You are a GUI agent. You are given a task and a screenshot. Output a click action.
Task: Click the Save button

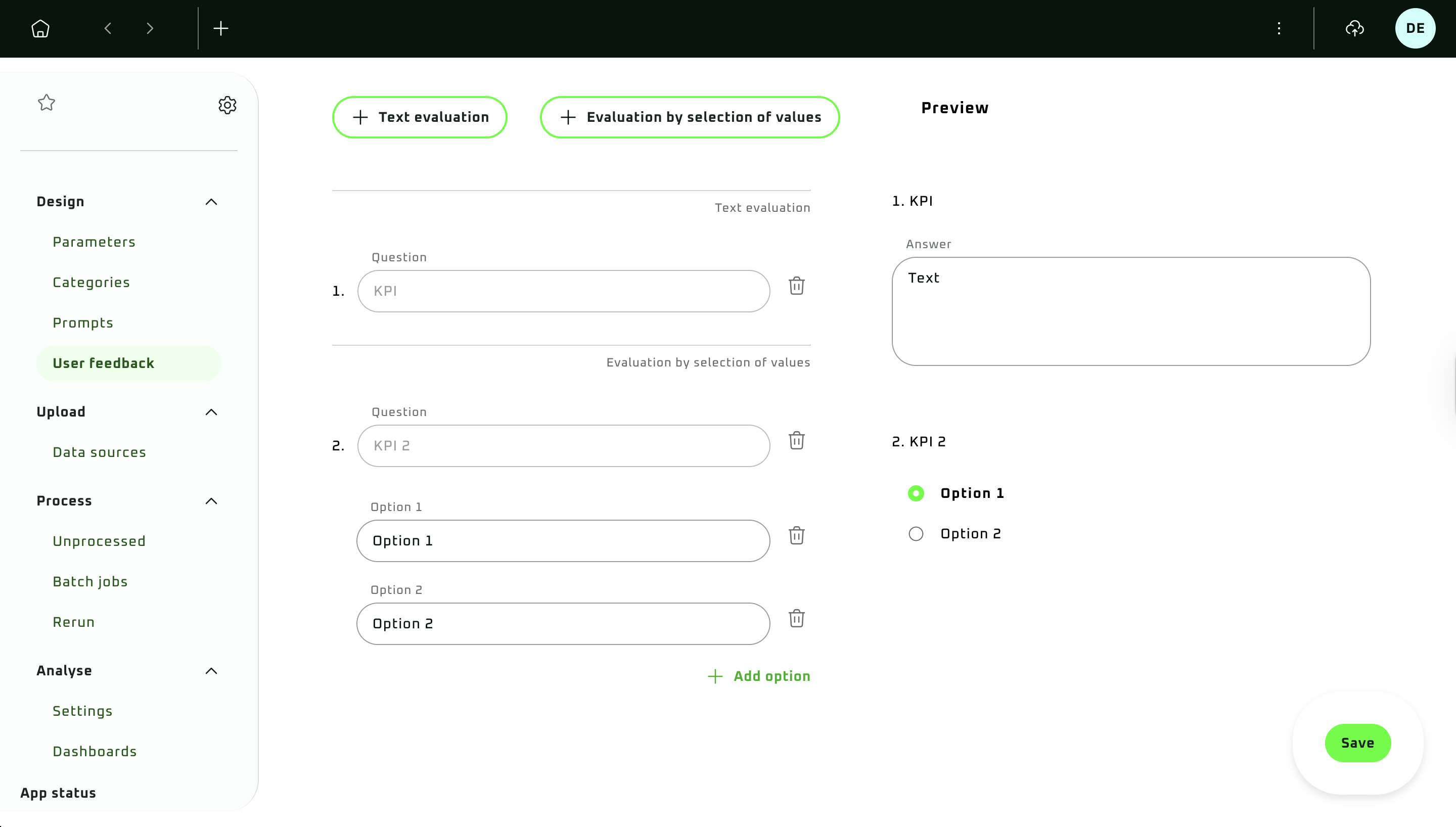point(1357,743)
